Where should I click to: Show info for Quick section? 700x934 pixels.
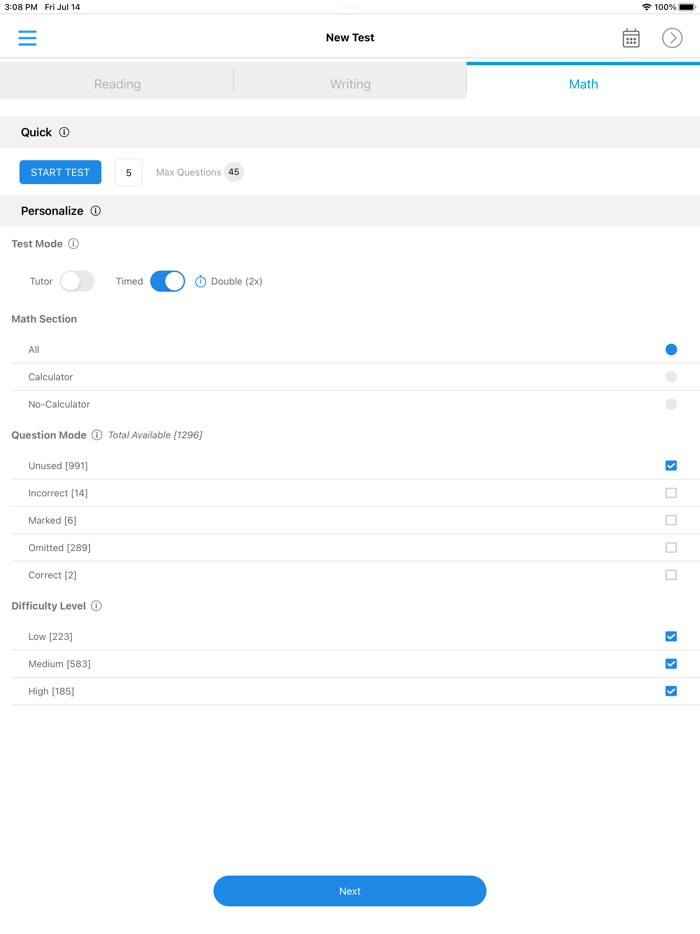(x=64, y=132)
